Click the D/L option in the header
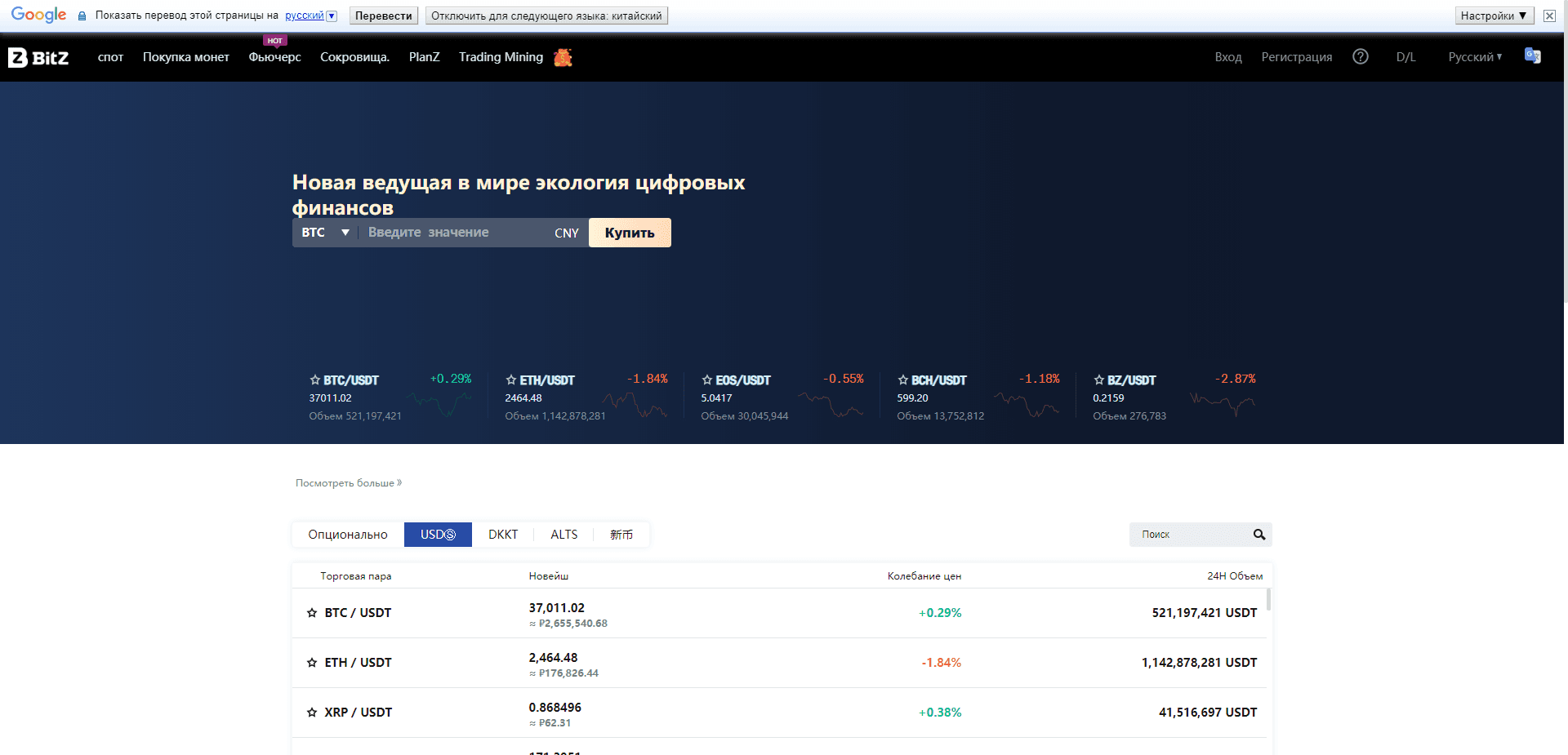 coord(1405,56)
